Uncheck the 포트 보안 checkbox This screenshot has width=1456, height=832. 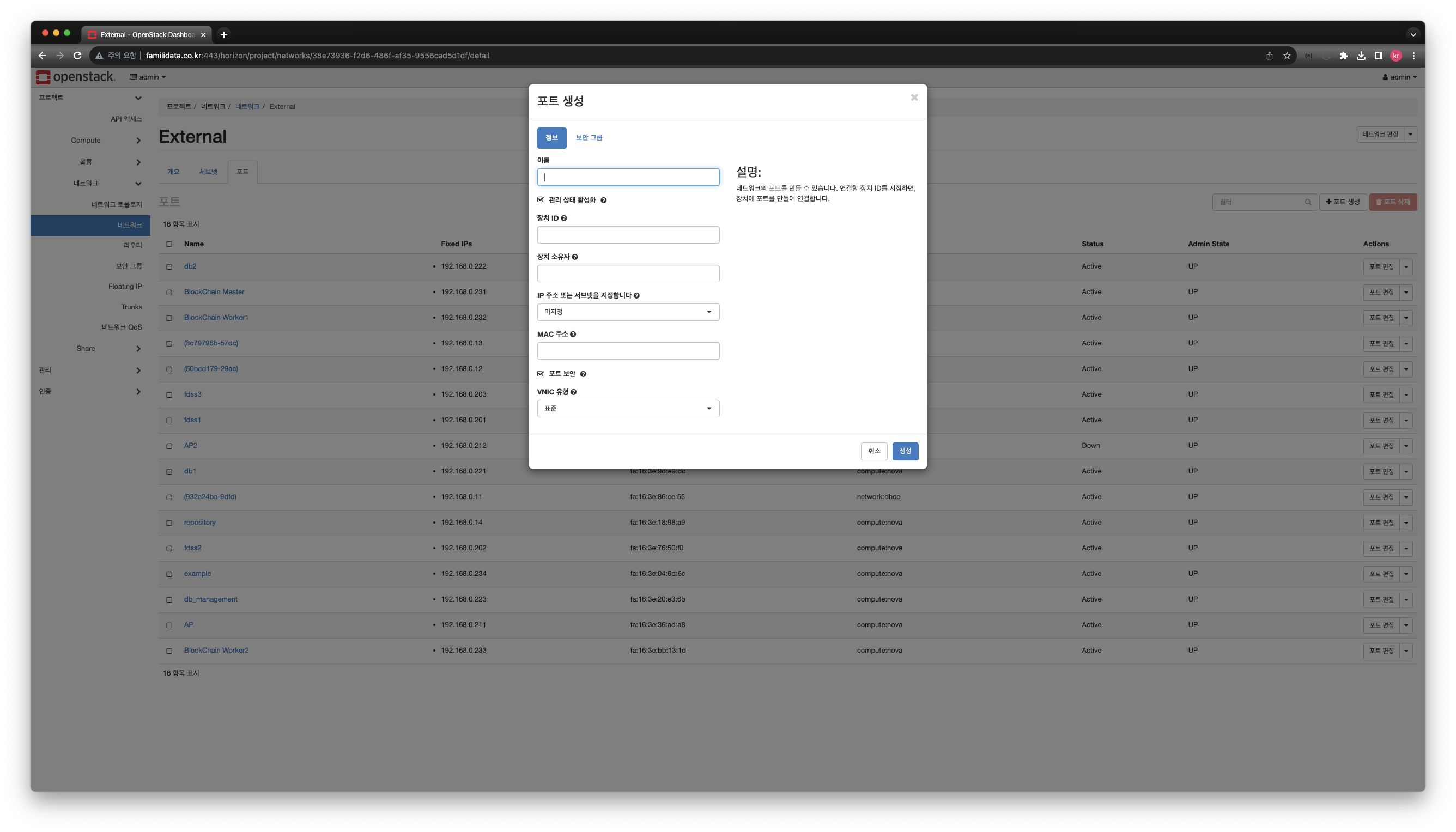(541, 374)
